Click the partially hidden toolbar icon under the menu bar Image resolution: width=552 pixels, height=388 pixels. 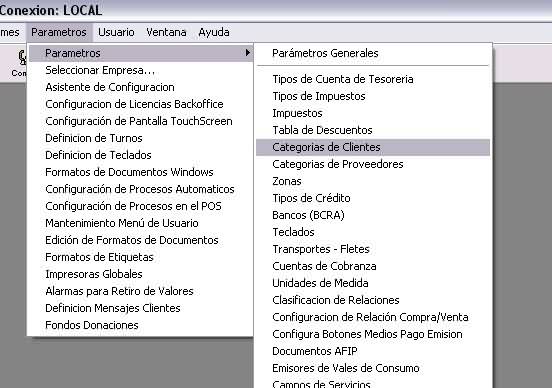click(20, 63)
